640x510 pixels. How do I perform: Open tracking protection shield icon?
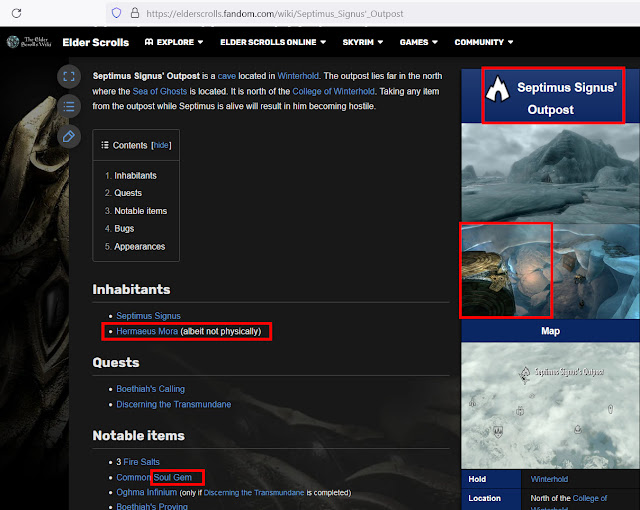point(116,13)
